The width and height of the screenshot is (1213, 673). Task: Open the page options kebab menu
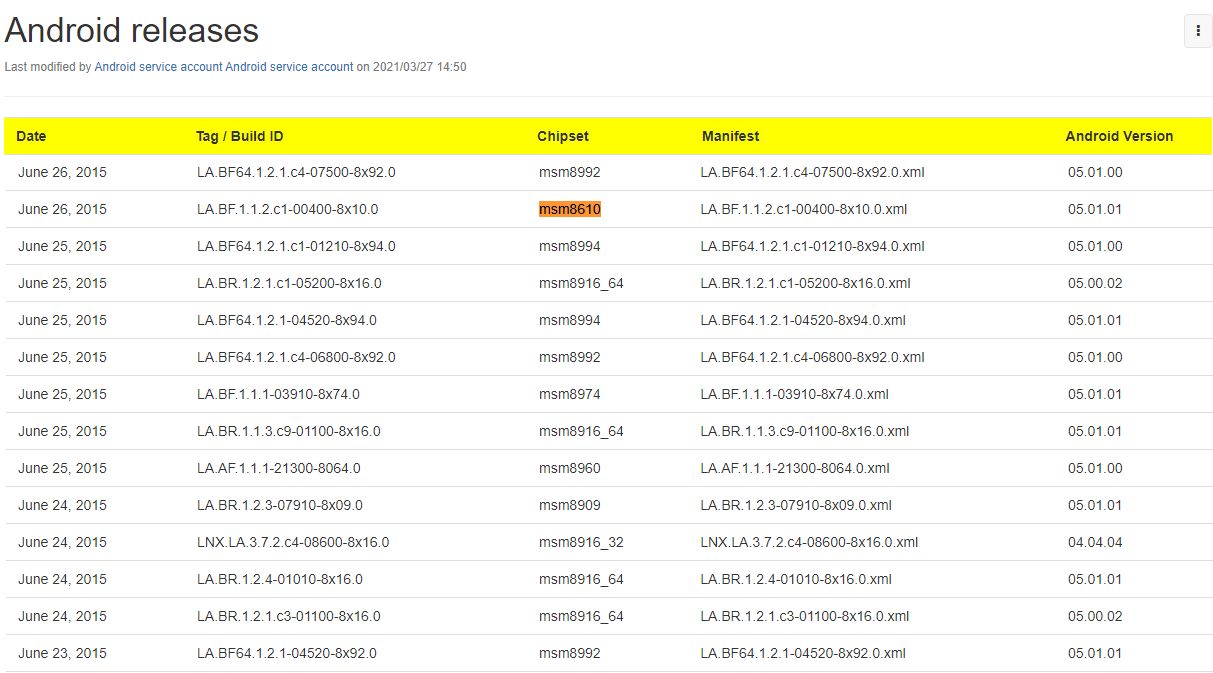point(1198,31)
